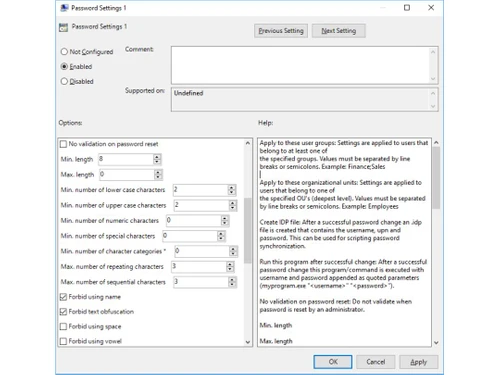Click Help panel scroll up arrow

(x=436, y=143)
